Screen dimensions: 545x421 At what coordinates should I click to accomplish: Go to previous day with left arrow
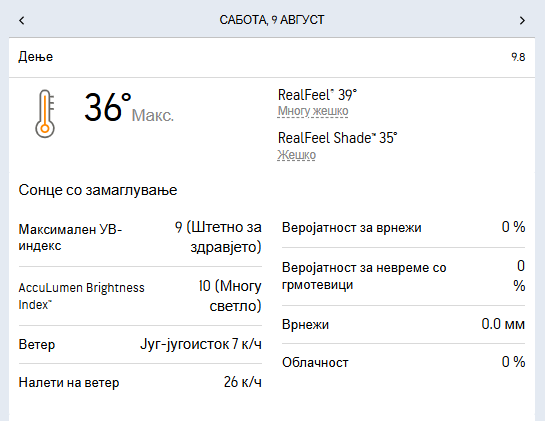point(22,21)
